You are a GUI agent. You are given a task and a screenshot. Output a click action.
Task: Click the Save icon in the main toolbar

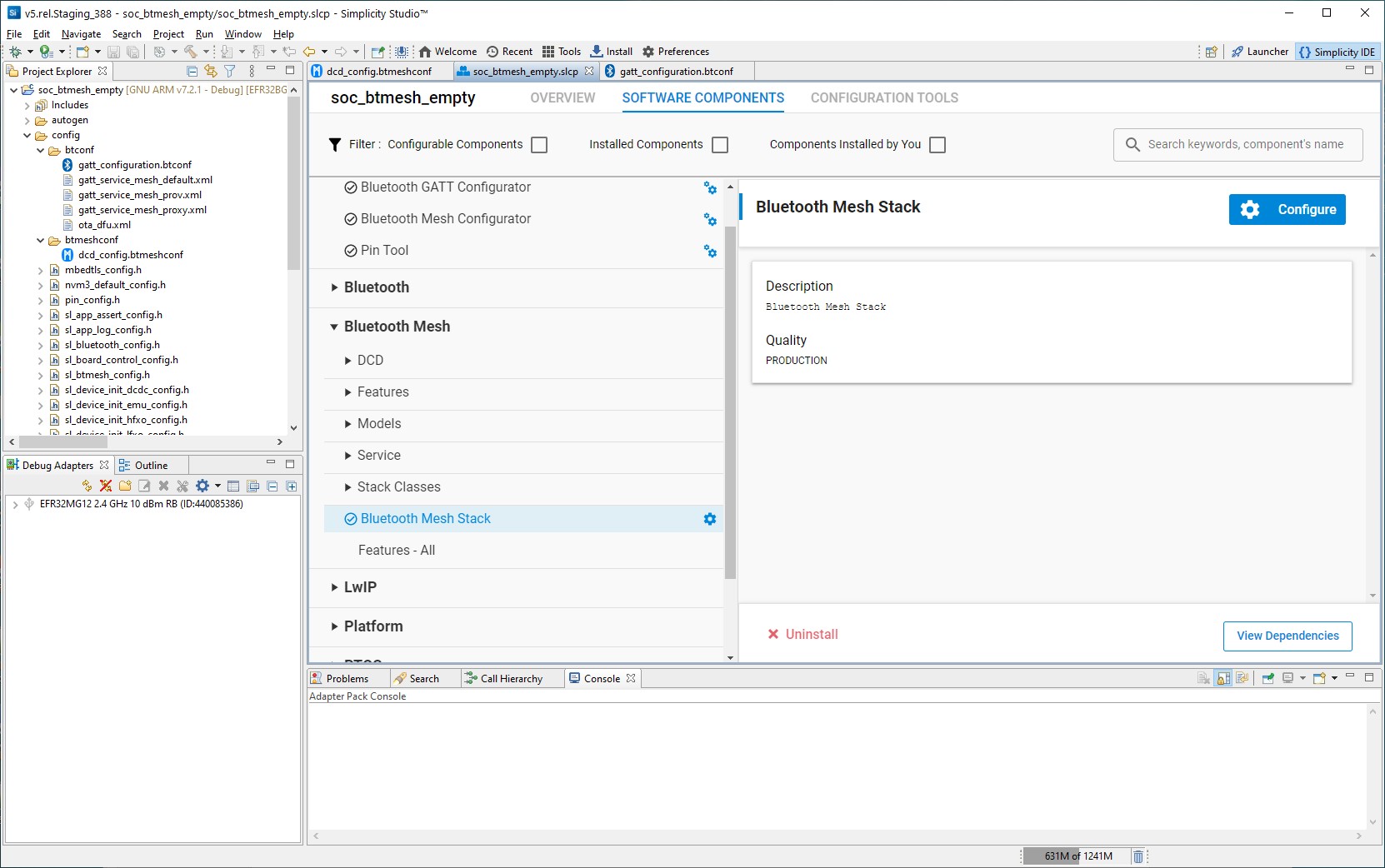pos(114,51)
